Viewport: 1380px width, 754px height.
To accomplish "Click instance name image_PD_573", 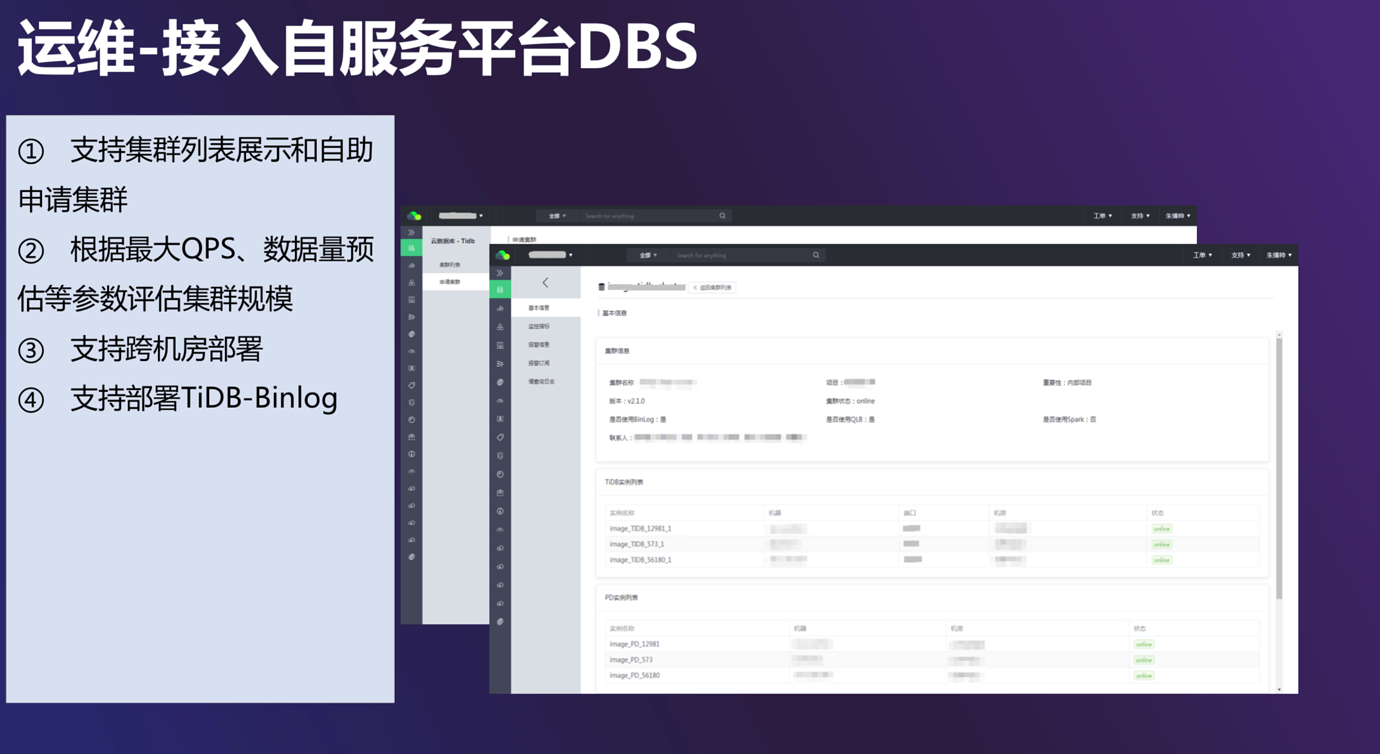I will click(631, 660).
